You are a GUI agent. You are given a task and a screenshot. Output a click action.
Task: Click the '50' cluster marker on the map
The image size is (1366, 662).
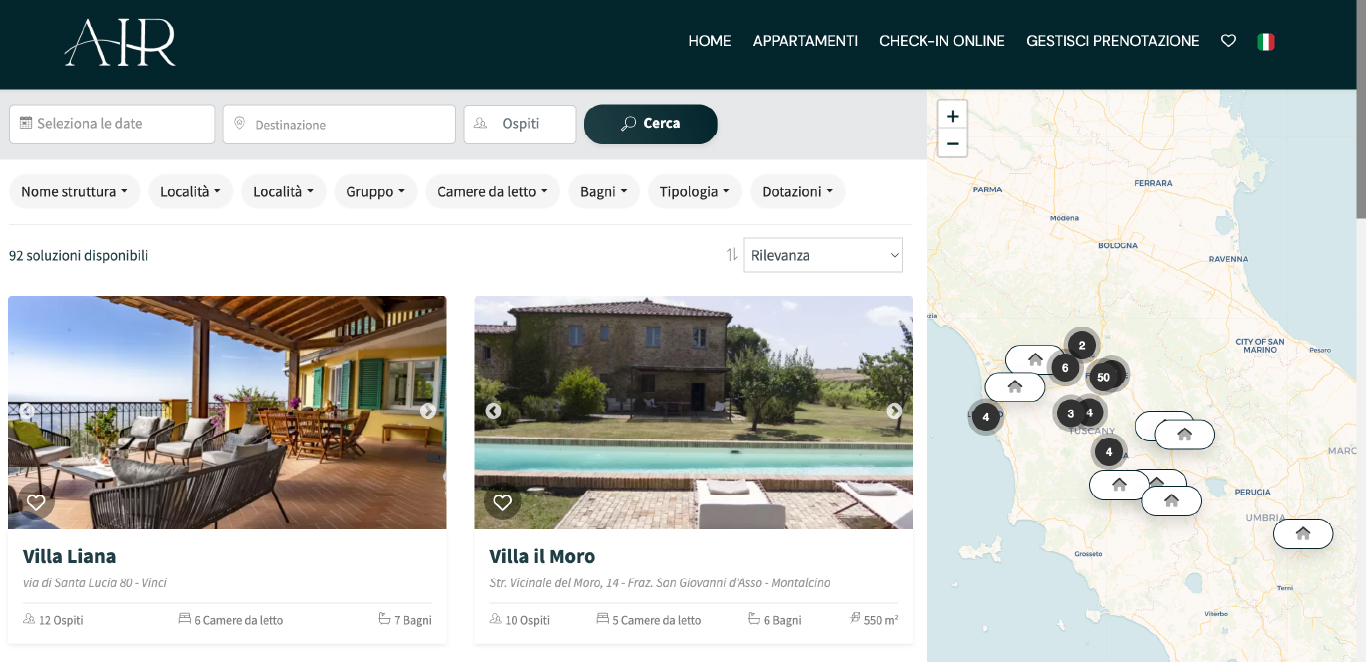(x=1105, y=376)
